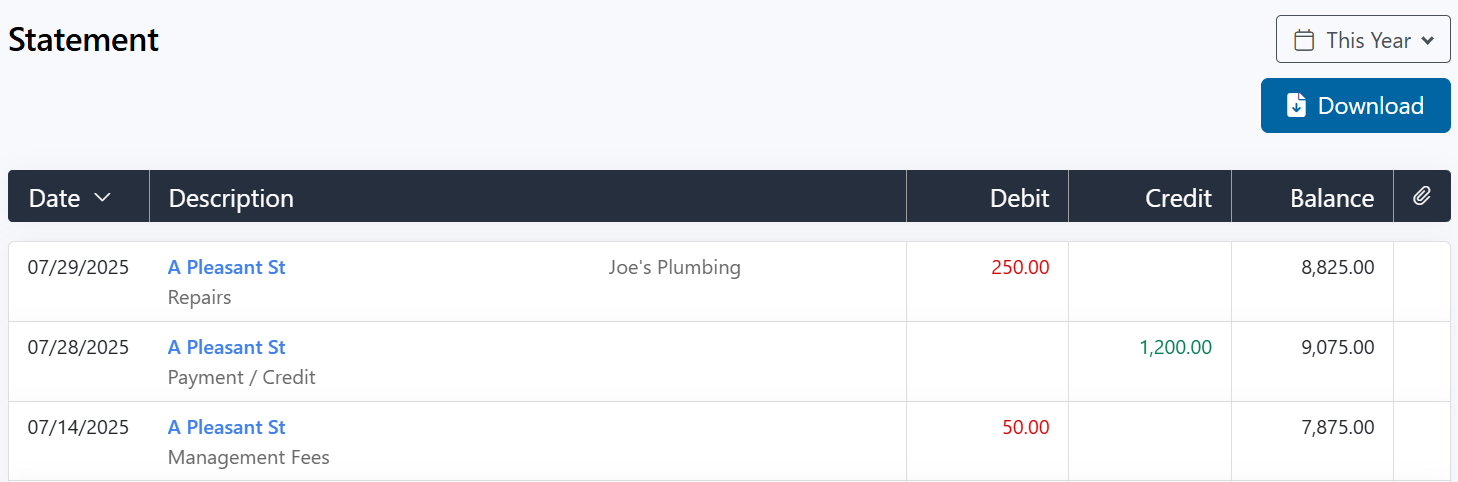Image resolution: width=1458 pixels, height=482 pixels.
Task: Click the Balance column header
Action: click(1332, 198)
